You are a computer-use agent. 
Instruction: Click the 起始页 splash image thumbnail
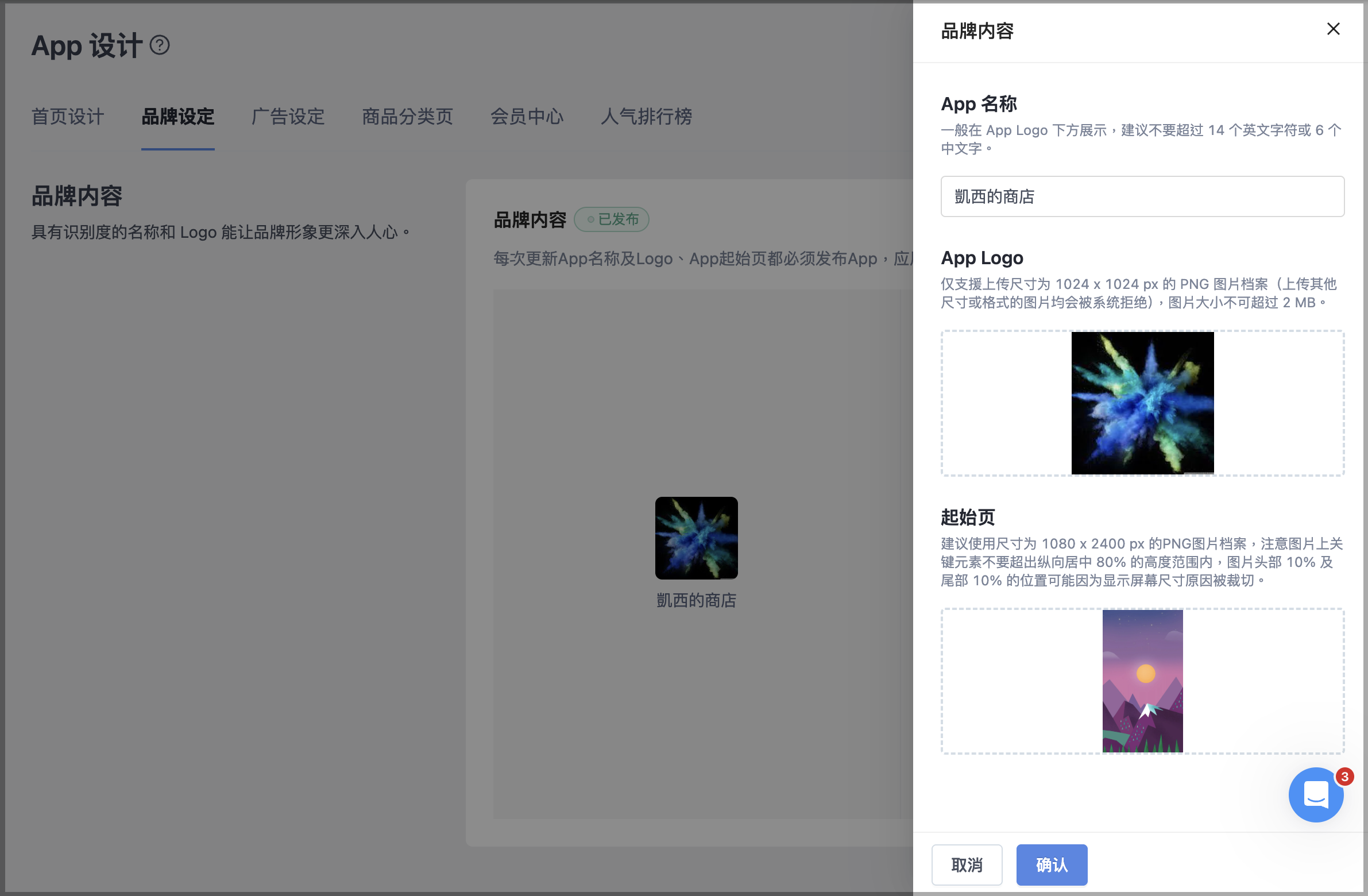[x=1142, y=681]
